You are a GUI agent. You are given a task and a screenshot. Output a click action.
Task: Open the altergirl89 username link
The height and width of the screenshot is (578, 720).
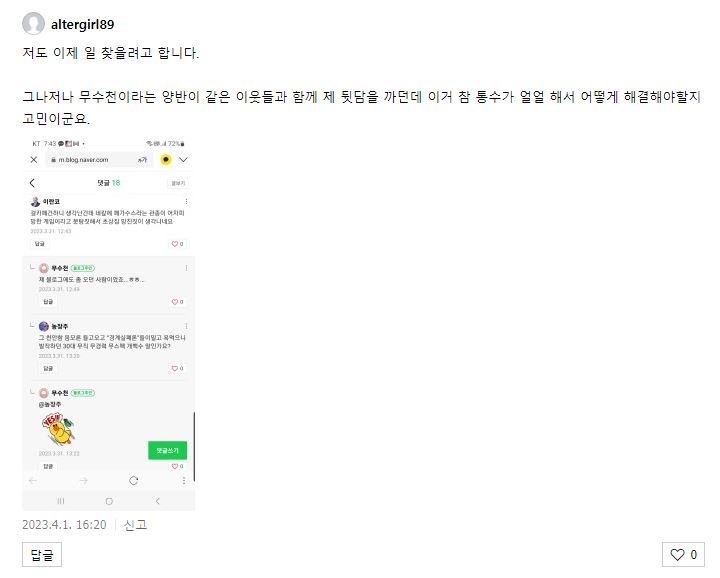[82, 24]
